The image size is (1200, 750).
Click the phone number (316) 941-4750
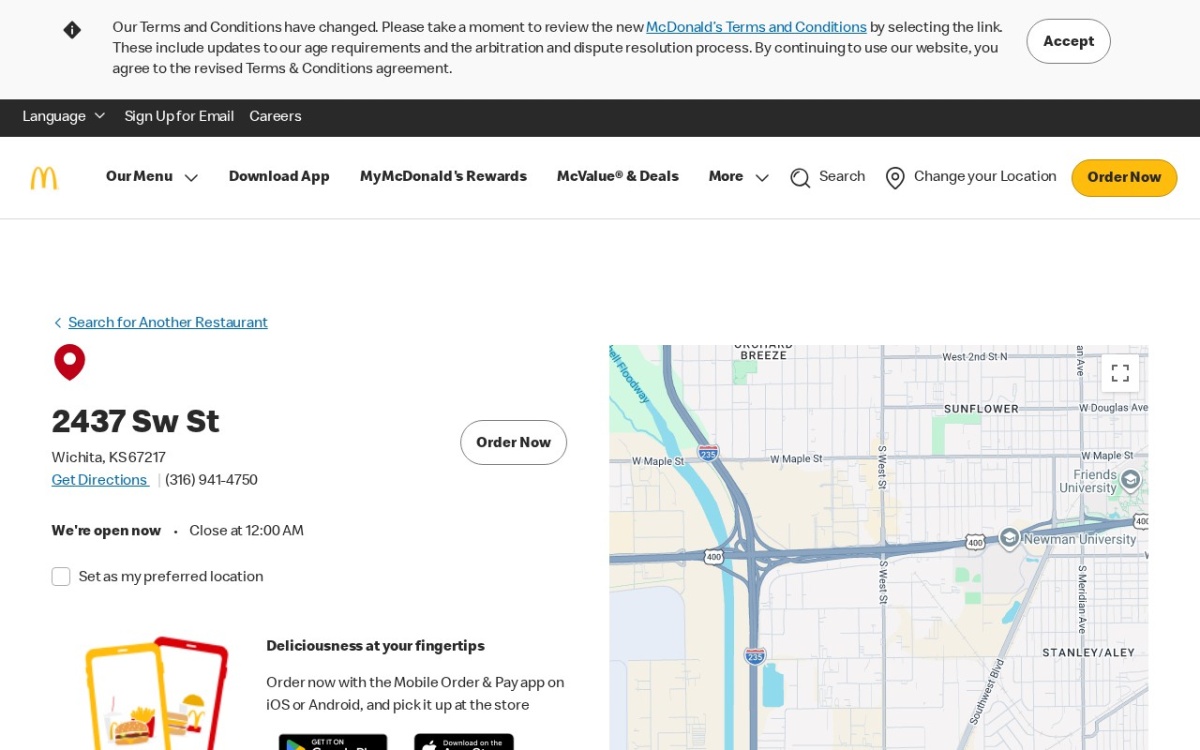coord(211,480)
